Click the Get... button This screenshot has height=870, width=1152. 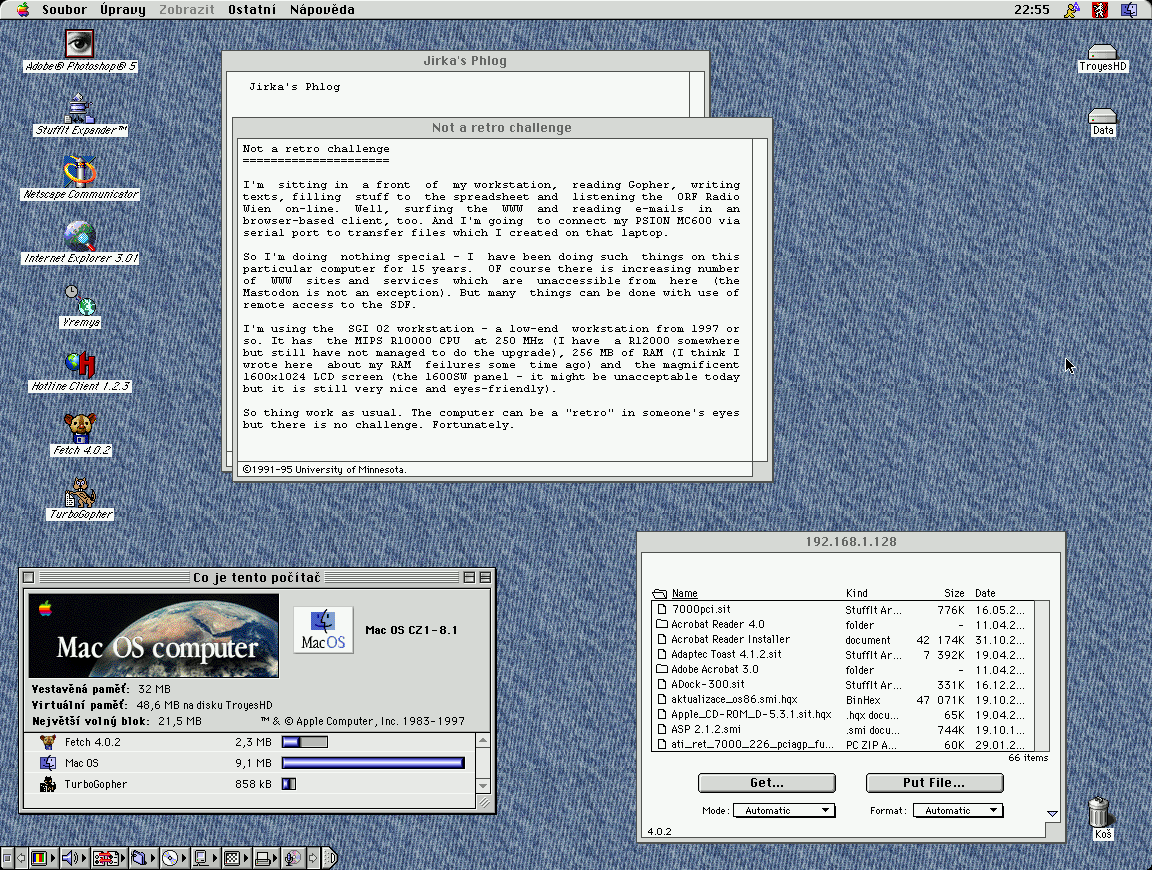766,783
